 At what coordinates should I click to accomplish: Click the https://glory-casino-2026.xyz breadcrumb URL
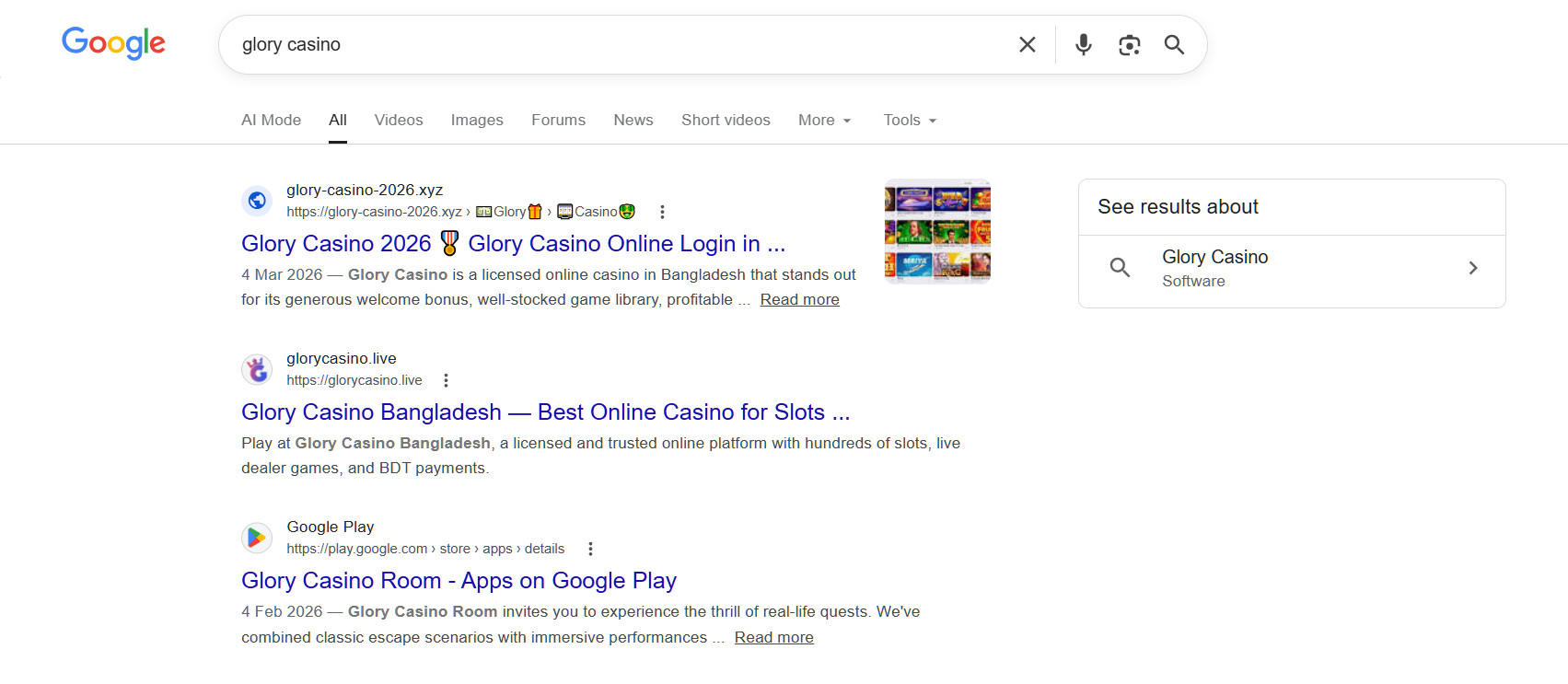(x=374, y=212)
